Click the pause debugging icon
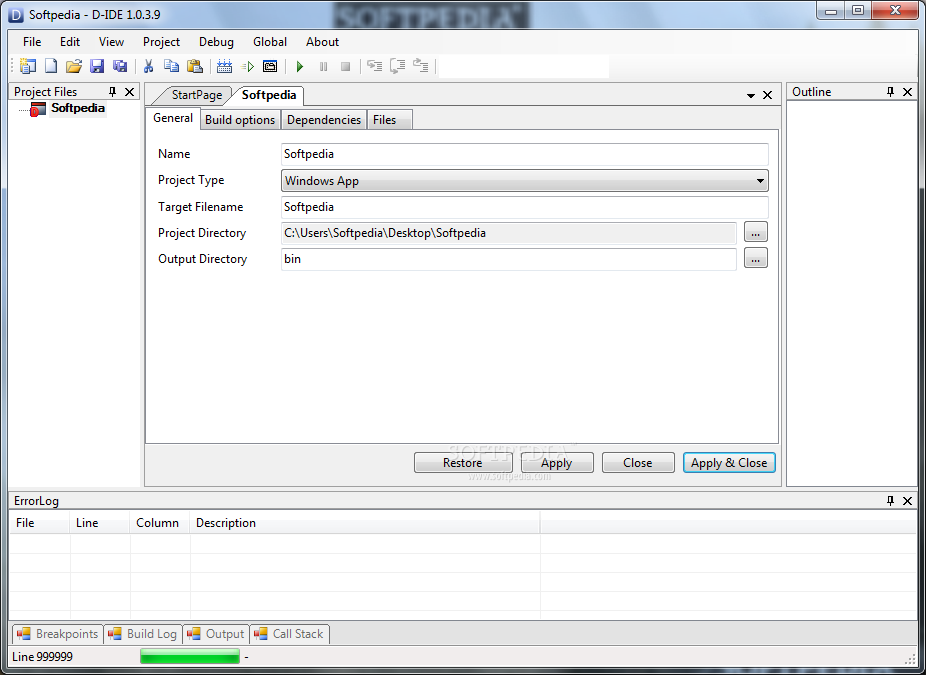 pos(323,67)
